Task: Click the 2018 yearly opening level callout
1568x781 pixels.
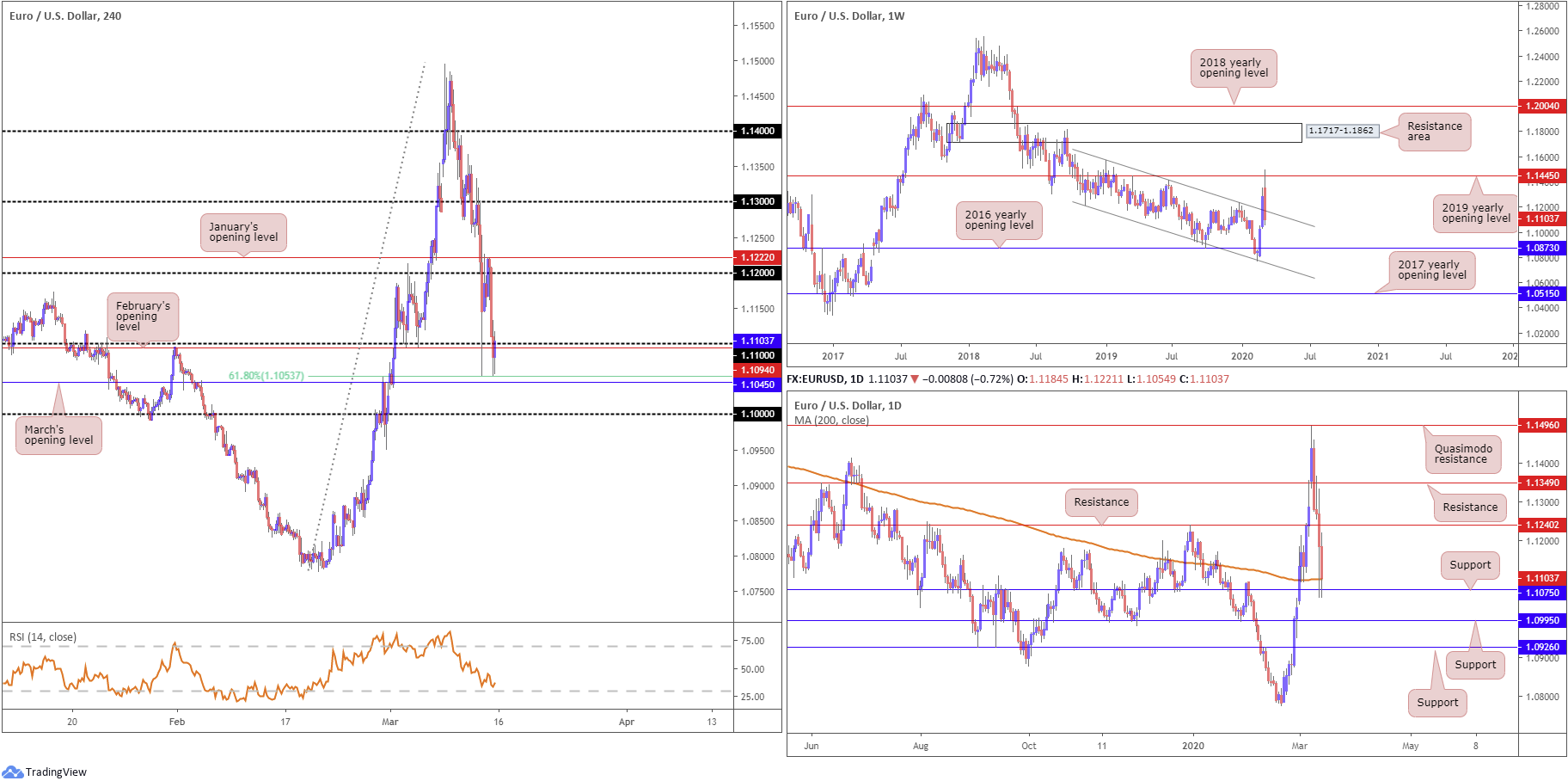Action: pyautogui.click(x=1234, y=68)
